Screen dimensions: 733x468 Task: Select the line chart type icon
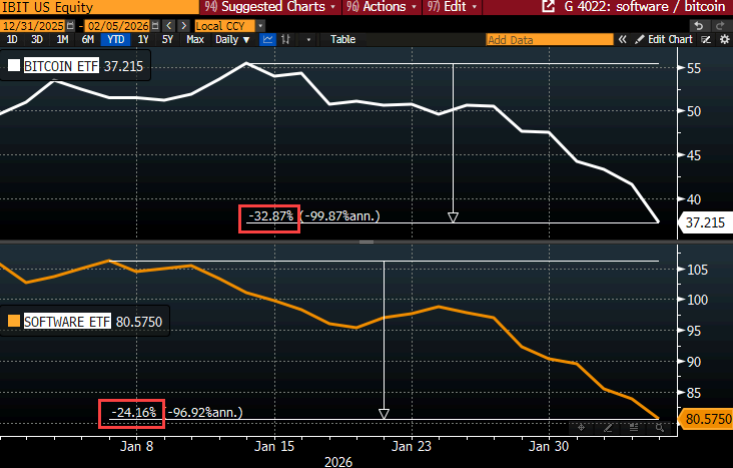(269, 40)
